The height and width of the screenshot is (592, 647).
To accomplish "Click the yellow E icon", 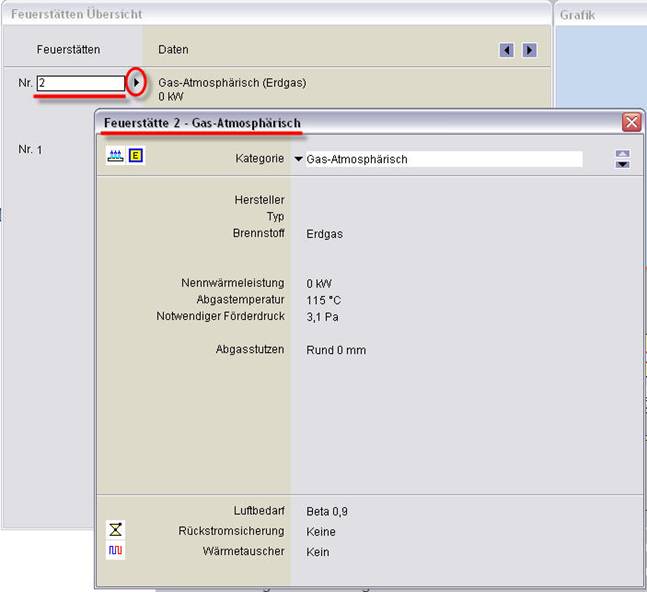I will click(136, 157).
